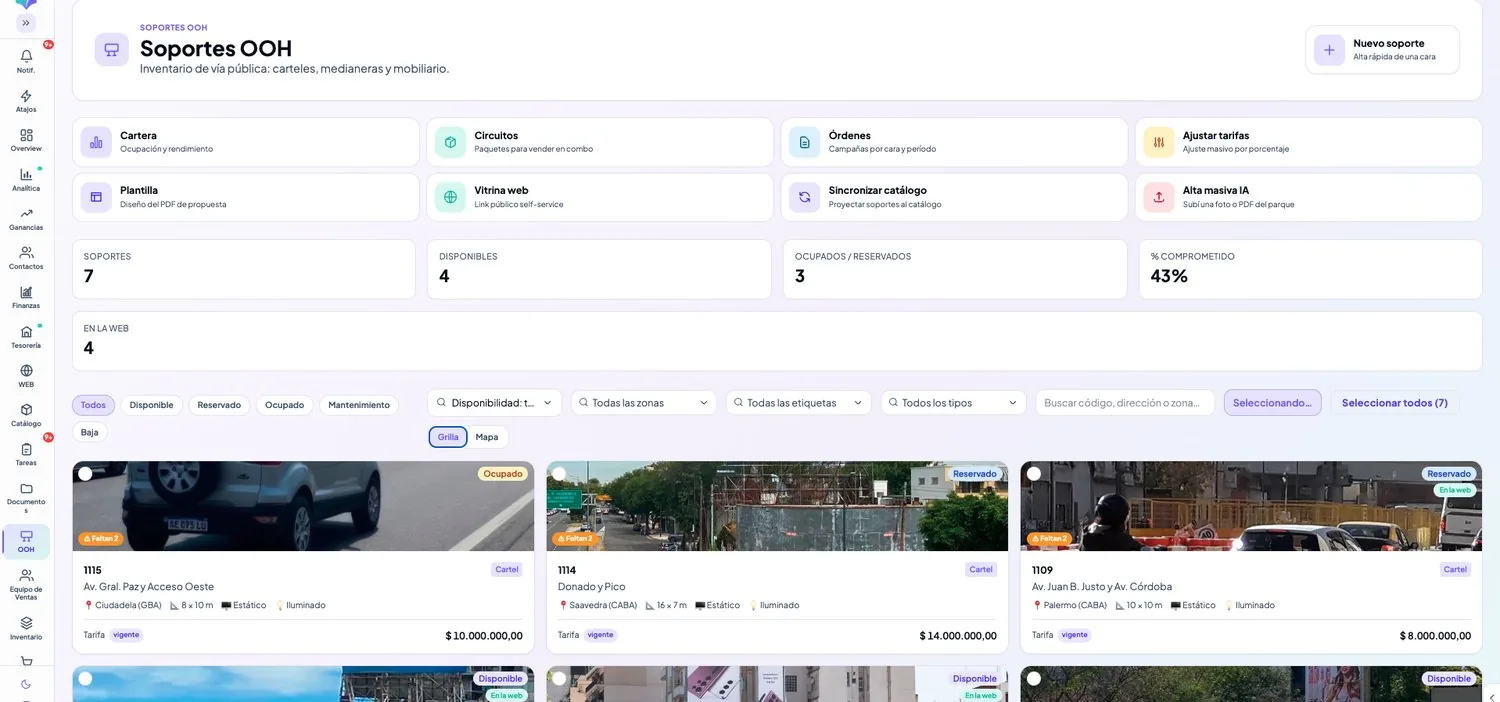This screenshot has width=1500, height=702.
Task: Open the Circuitos cube icon
Action: pos(450,142)
